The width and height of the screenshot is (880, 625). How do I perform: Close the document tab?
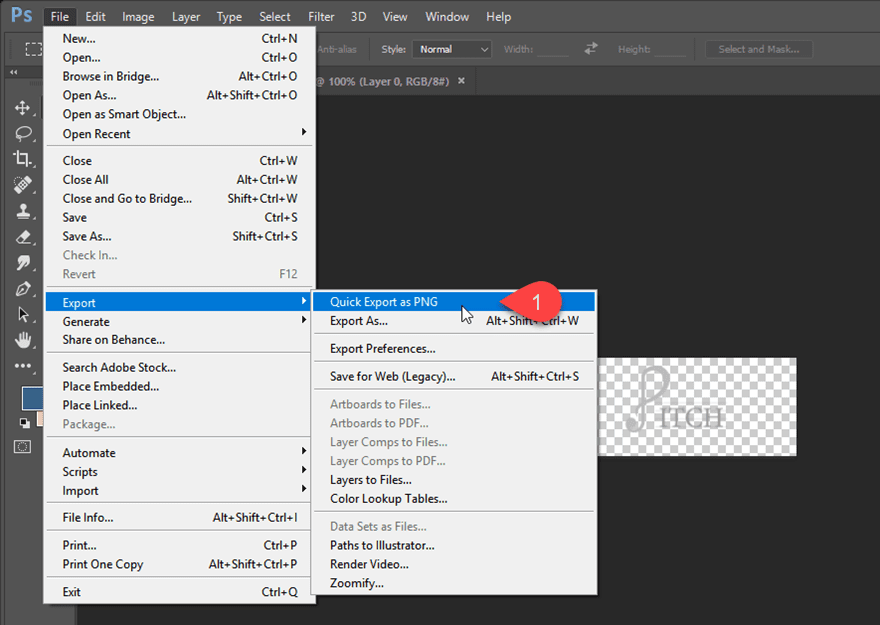[461, 81]
